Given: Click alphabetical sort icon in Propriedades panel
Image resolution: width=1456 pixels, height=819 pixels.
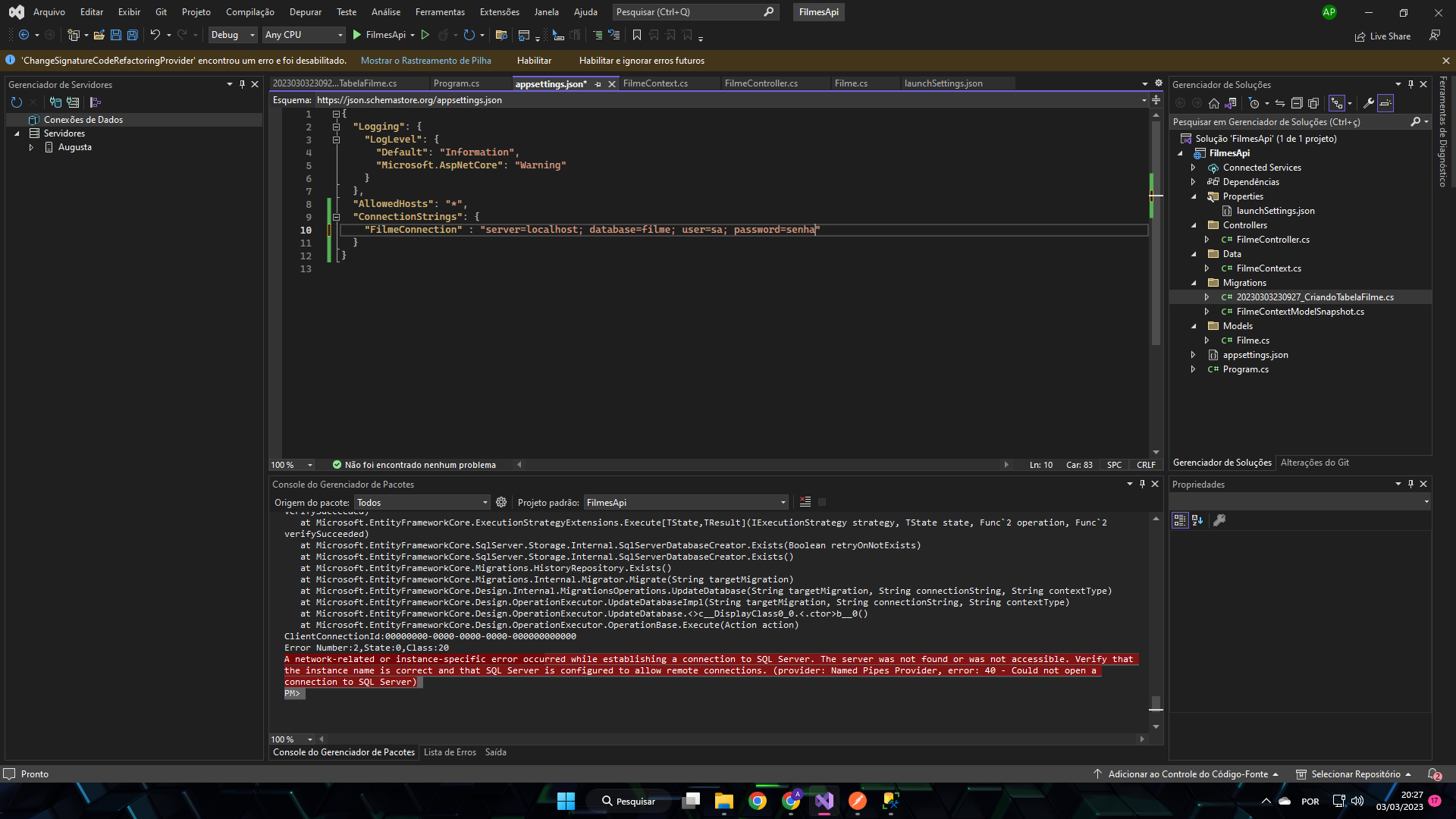Looking at the screenshot, I should coord(1197,520).
